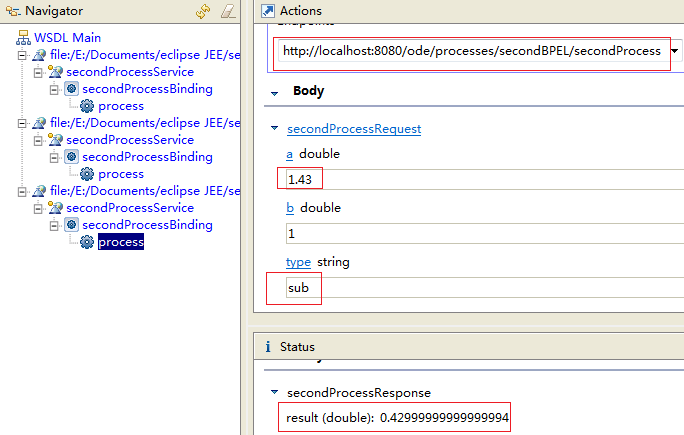Click the first process operation gear icon
Image resolution: width=684 pixels, height=435 pixels.
[x=87, y=106]
